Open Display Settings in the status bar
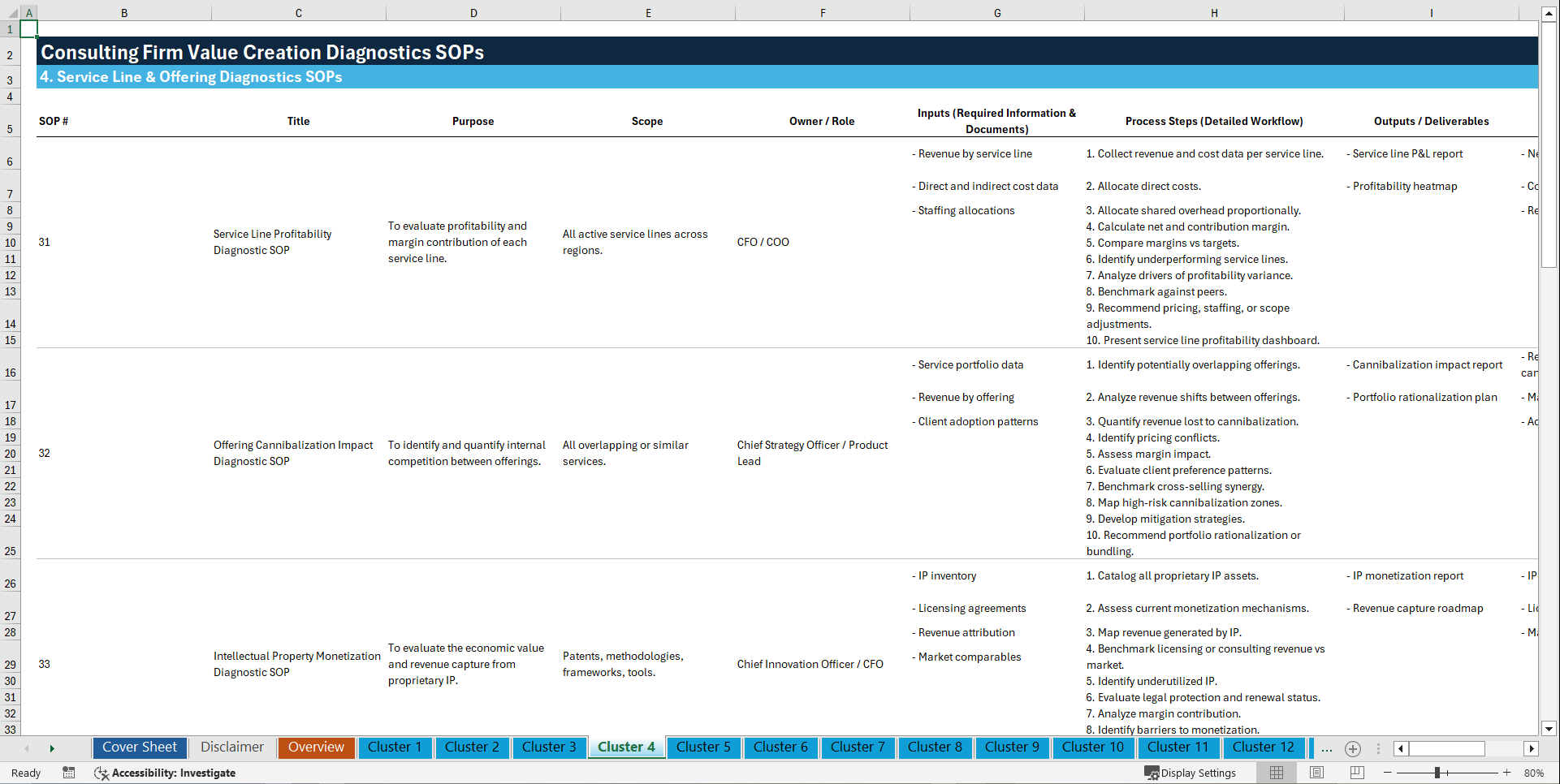The height and width of the screenshot is (784, 1560). click(x=1191, y=773)
